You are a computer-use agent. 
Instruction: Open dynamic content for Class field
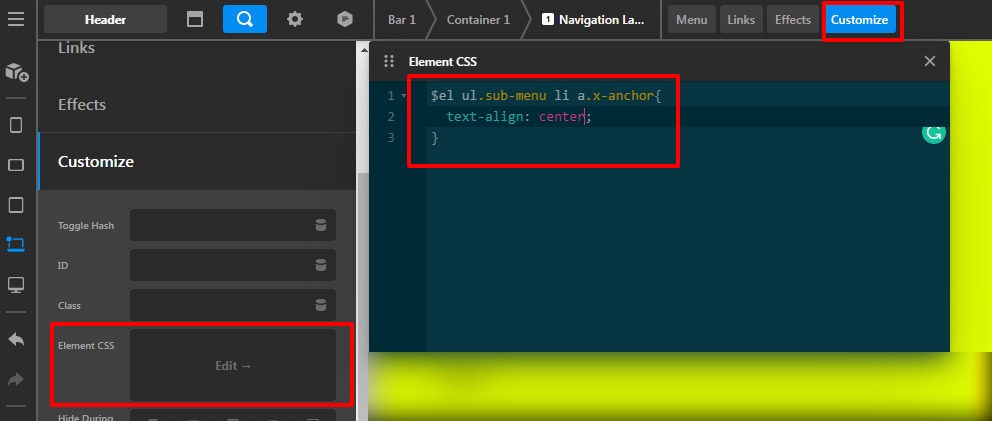pos(321,305)
